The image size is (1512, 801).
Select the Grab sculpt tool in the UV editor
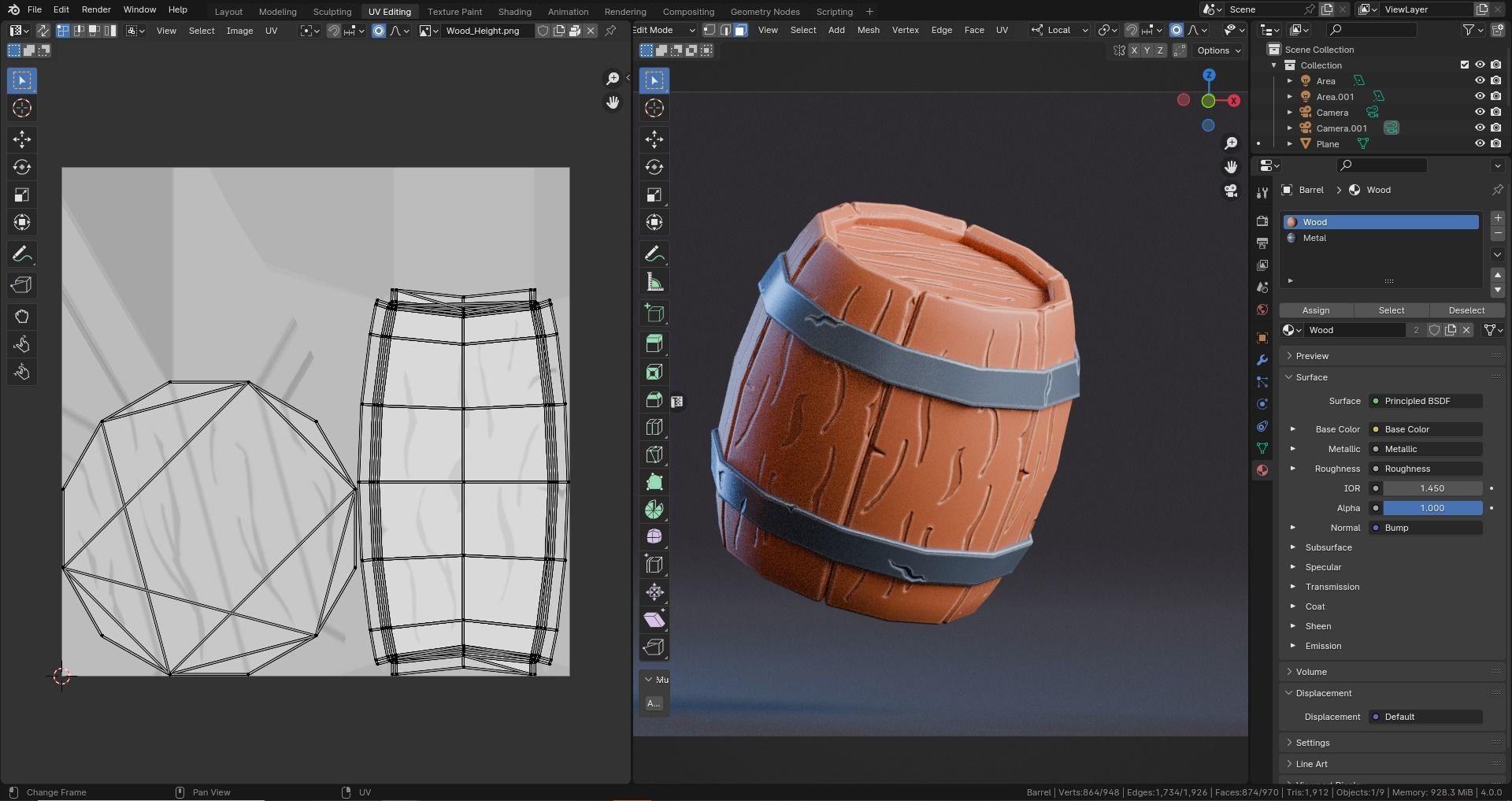(x=22, y=317)
